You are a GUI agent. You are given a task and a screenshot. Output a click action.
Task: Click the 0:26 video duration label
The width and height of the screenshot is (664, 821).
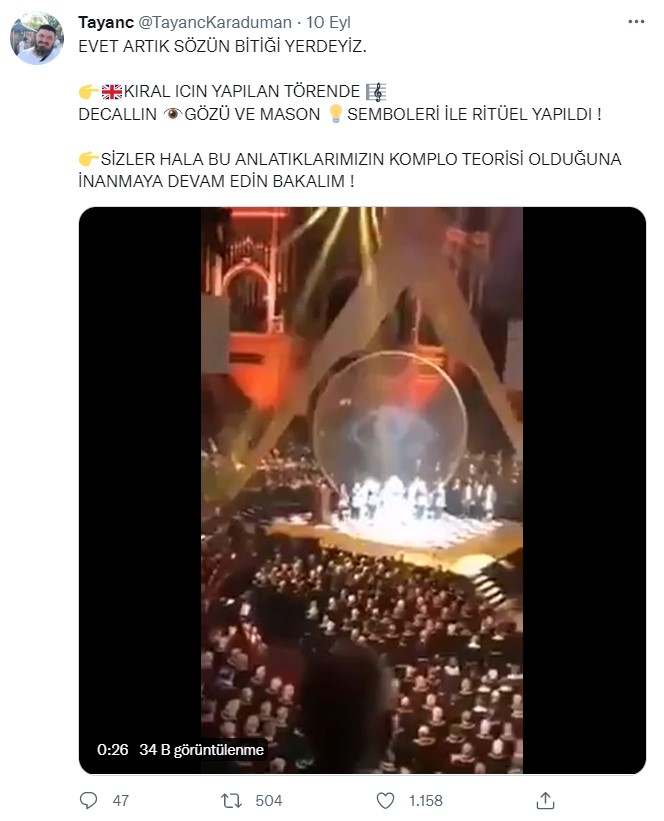click(x=113, y=750)
